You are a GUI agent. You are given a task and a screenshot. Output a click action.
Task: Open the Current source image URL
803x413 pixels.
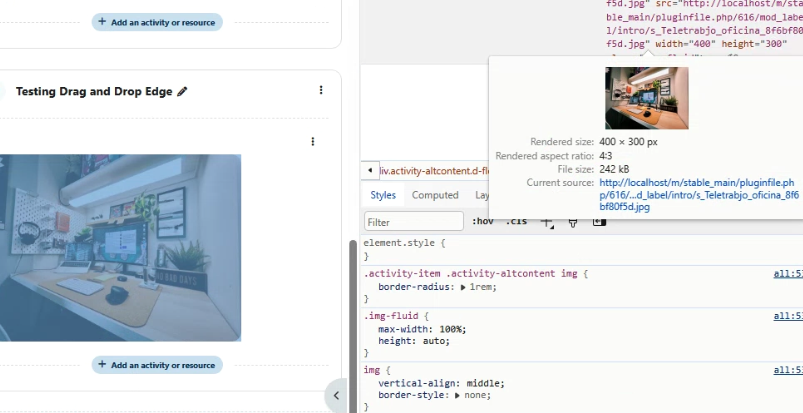click(699, 195)
